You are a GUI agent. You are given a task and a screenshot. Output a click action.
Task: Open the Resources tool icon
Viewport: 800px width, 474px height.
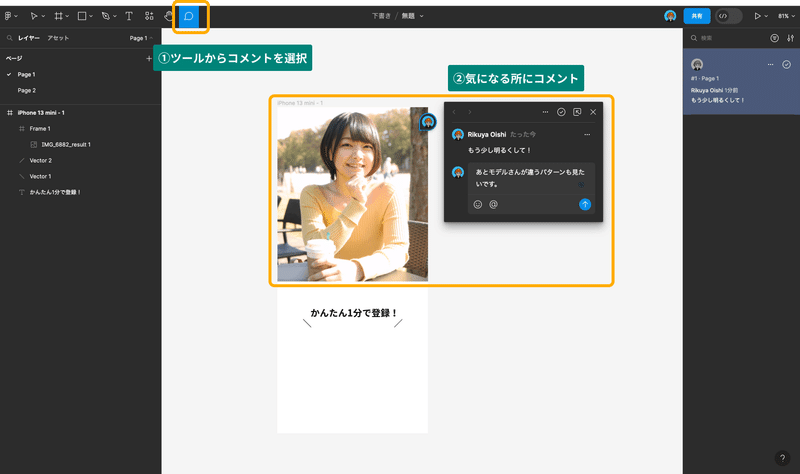click(149, 16)
